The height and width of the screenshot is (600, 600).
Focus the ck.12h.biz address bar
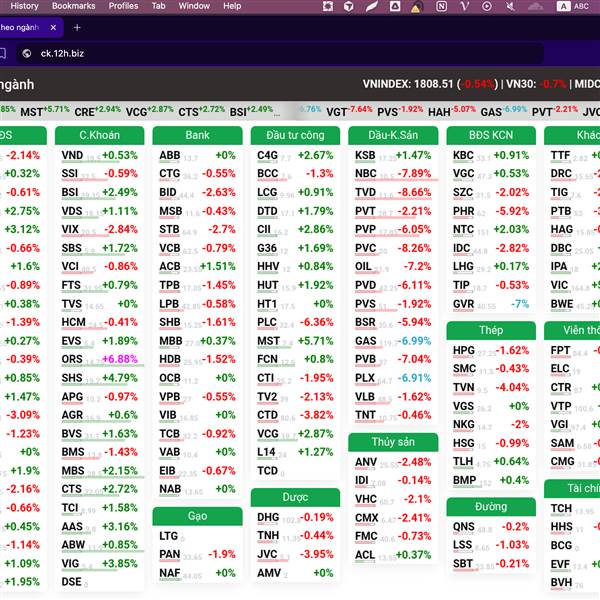pos(279,54)
